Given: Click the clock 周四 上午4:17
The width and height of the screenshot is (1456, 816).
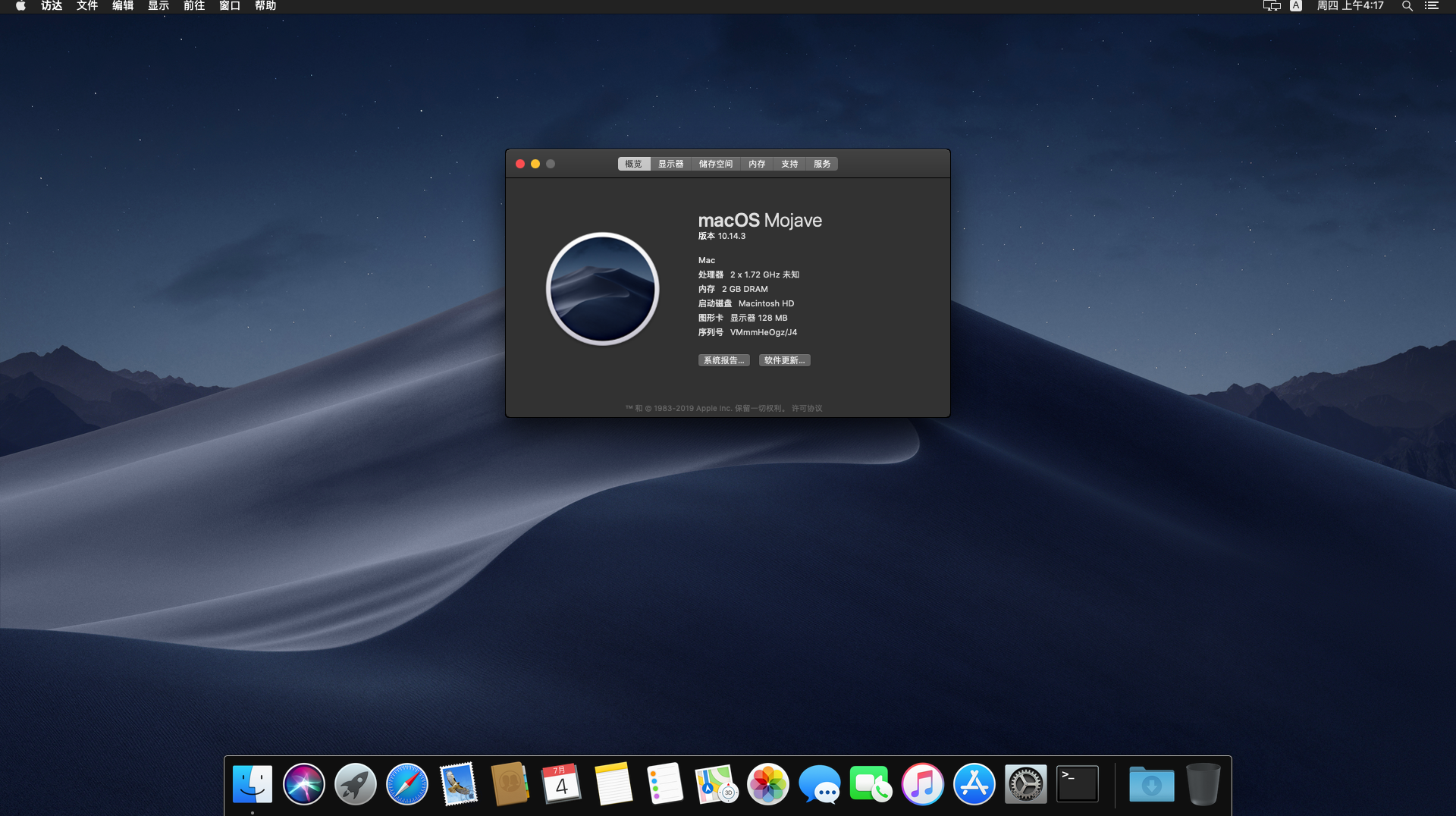Looking at the screenshot, I should [x=1350, y=6].
